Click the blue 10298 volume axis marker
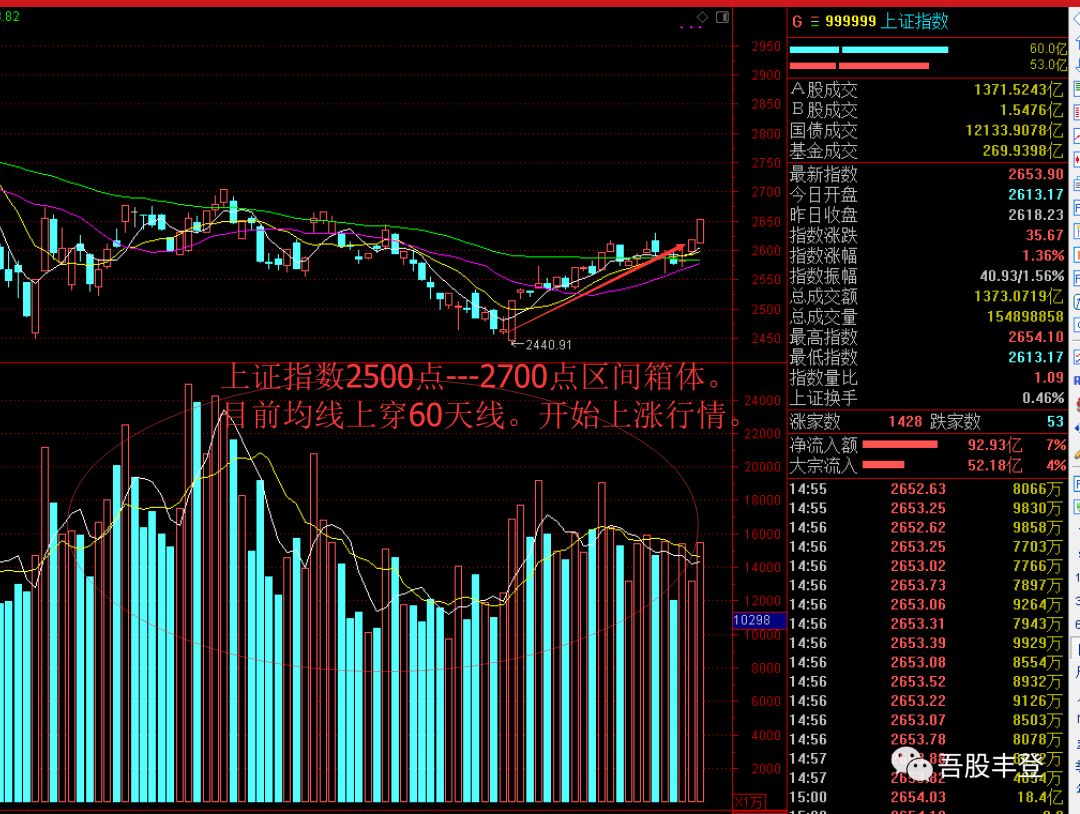1080x814 pixels. pos(751,620)
